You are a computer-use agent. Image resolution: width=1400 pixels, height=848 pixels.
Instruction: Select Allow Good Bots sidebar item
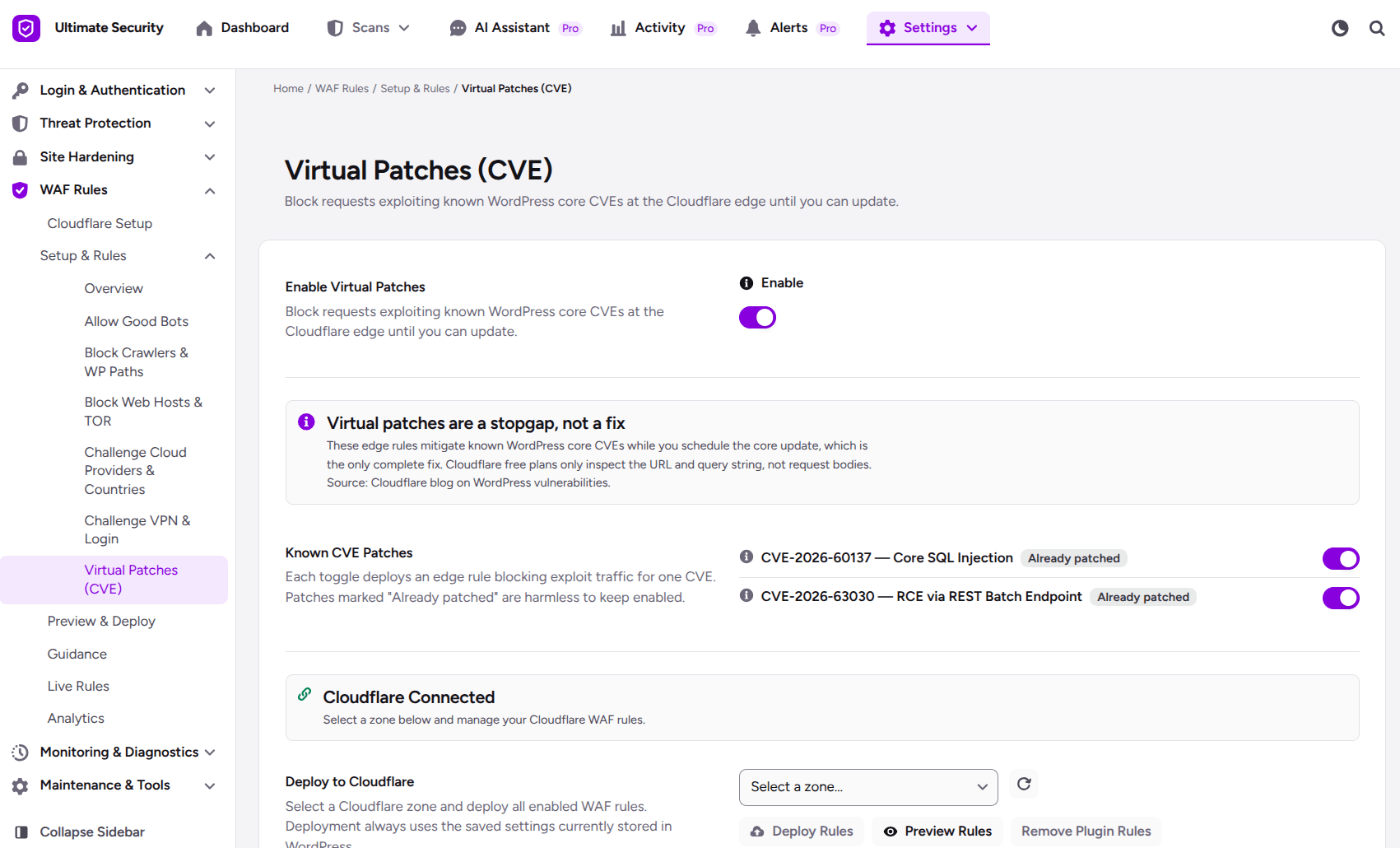tap(137, 322)
